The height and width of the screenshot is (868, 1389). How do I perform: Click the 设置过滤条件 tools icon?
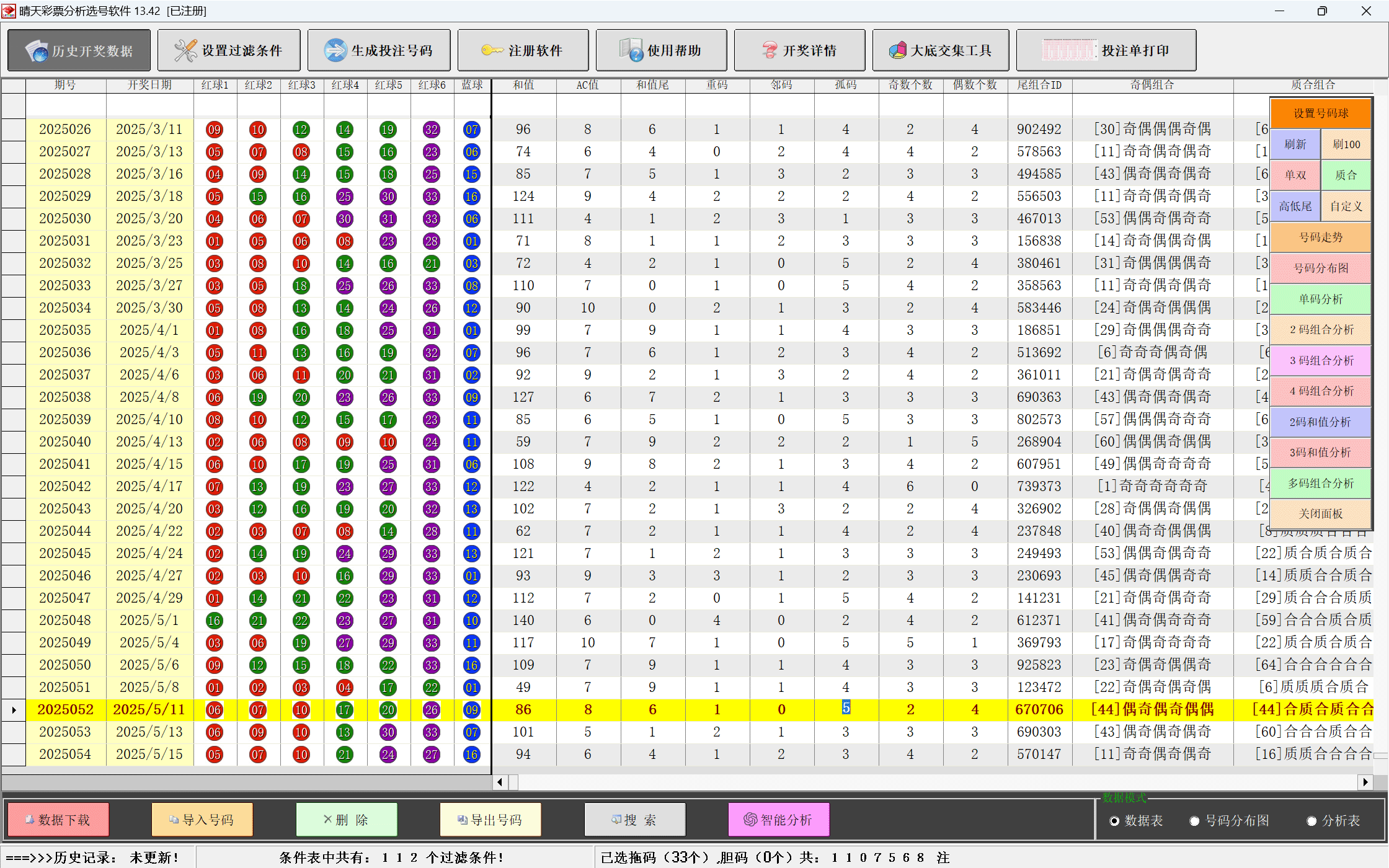(185, 51)
